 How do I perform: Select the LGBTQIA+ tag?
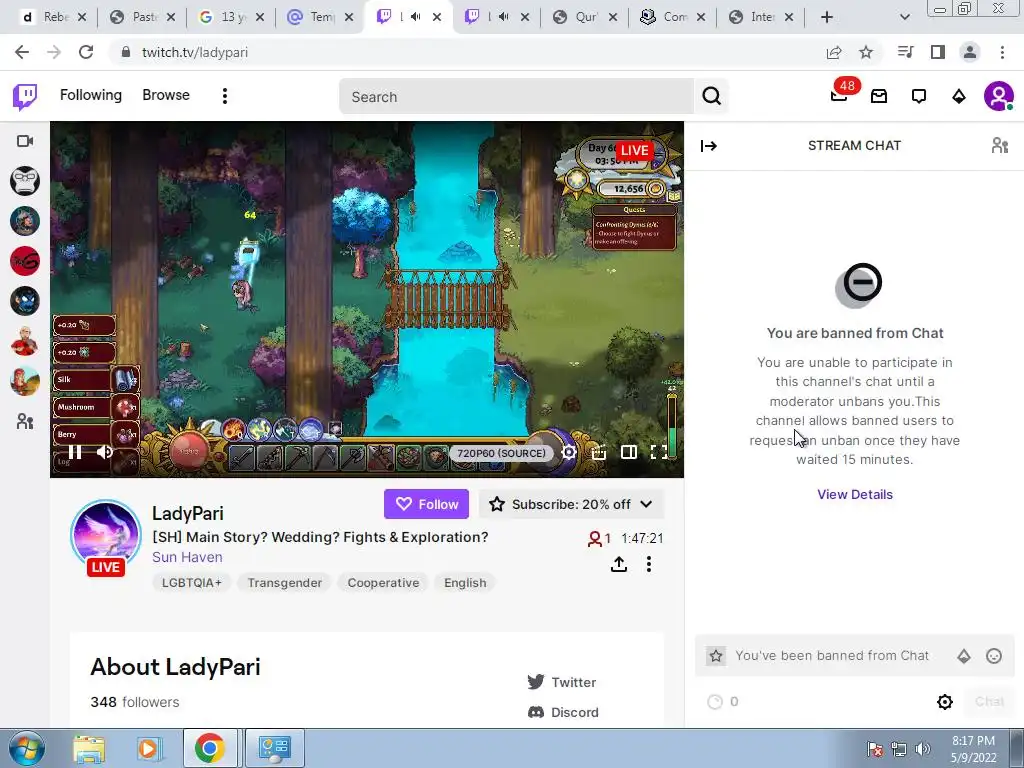191,583
